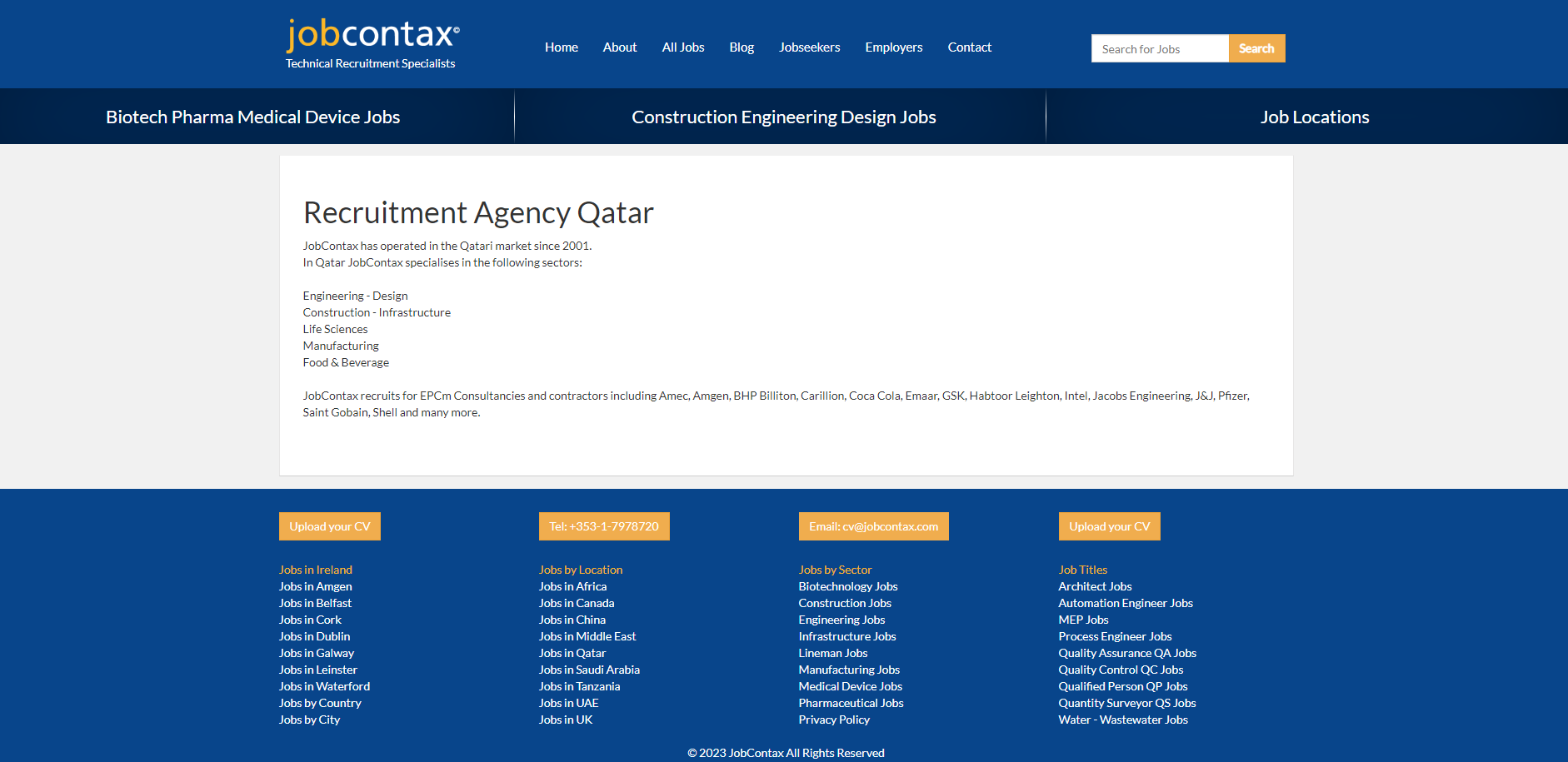Click Upload your CV above Job Titles
The width and height of the screenshot is (1568, 762).
pos(1110,526)
